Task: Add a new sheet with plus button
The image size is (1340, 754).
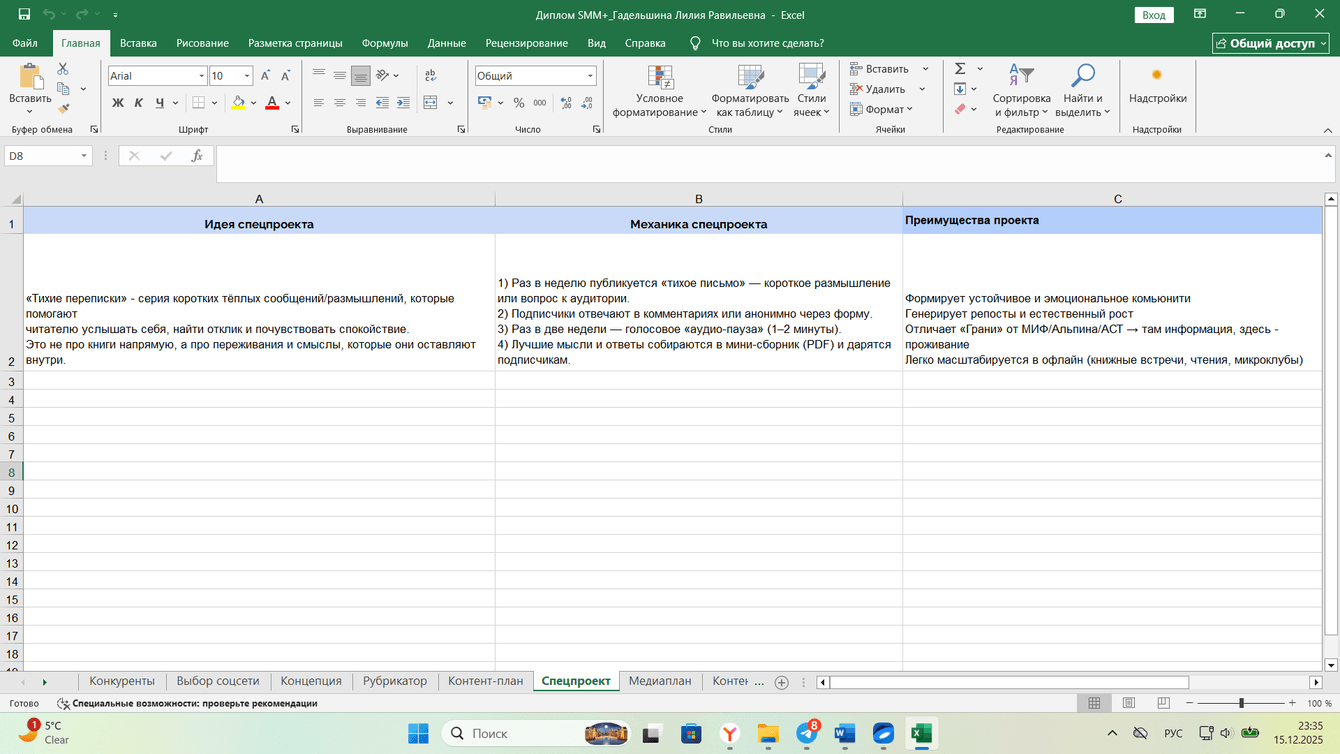Action: tap(782, 682)
